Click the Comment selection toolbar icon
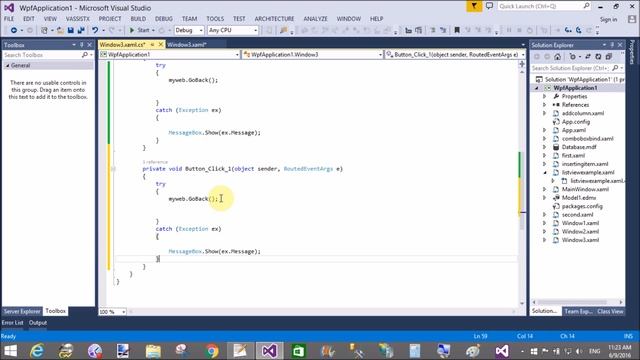The height and width of the screenshot is (360, 640). [x=433, y=30]
